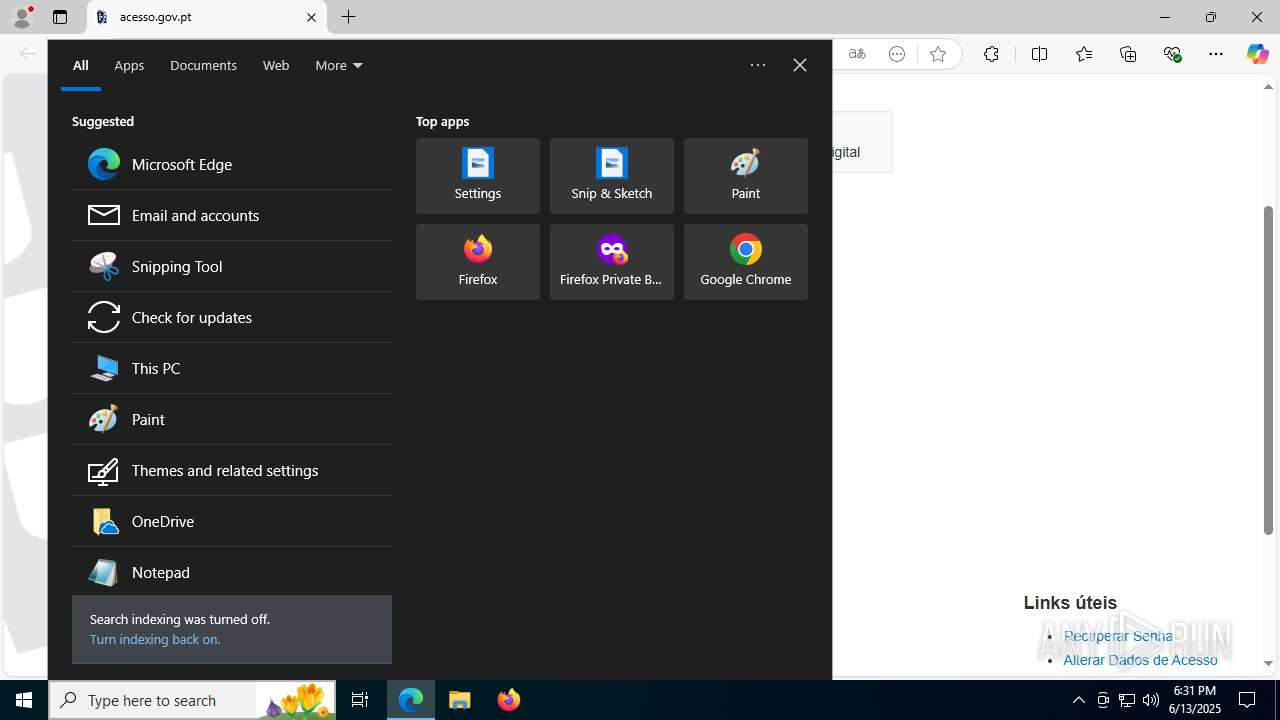Open network status in tray

pos(1127,700)
